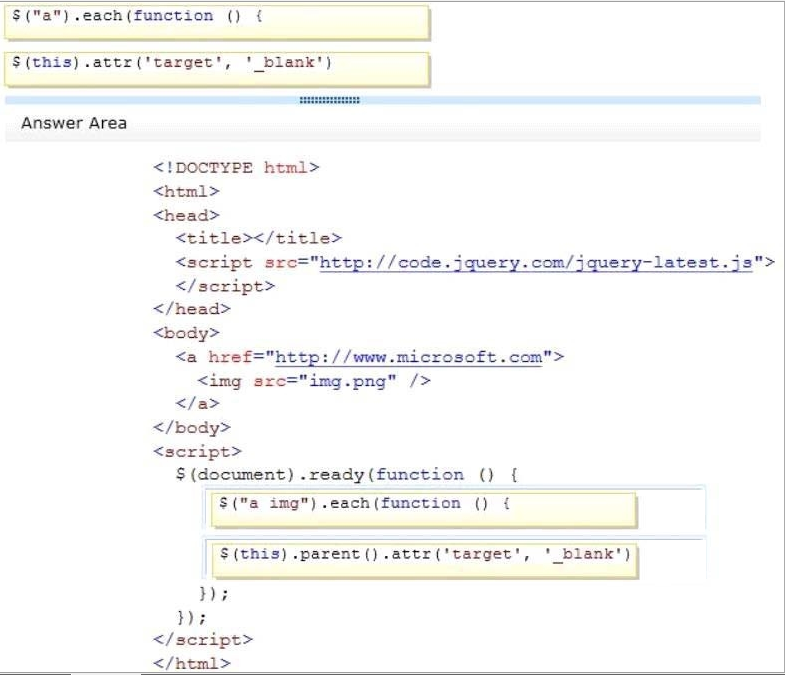Viewport: 785px width, 675px height.
Task: Select the $(this).parent().attr('target', '_blank') answer block
Action: coord(425,561)
